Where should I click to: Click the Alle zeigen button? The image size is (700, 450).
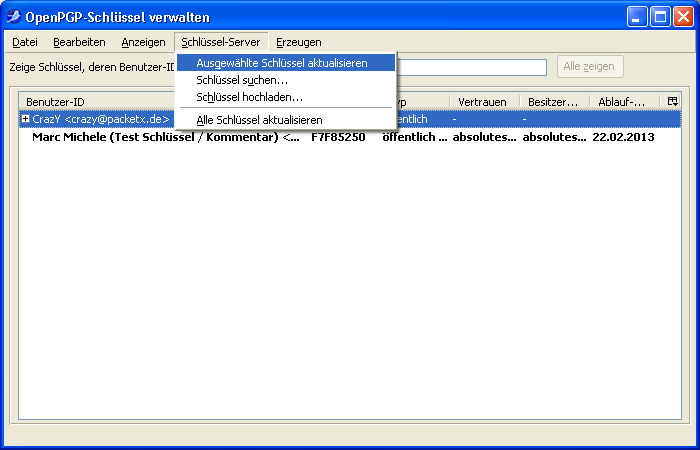coord(590,67)
